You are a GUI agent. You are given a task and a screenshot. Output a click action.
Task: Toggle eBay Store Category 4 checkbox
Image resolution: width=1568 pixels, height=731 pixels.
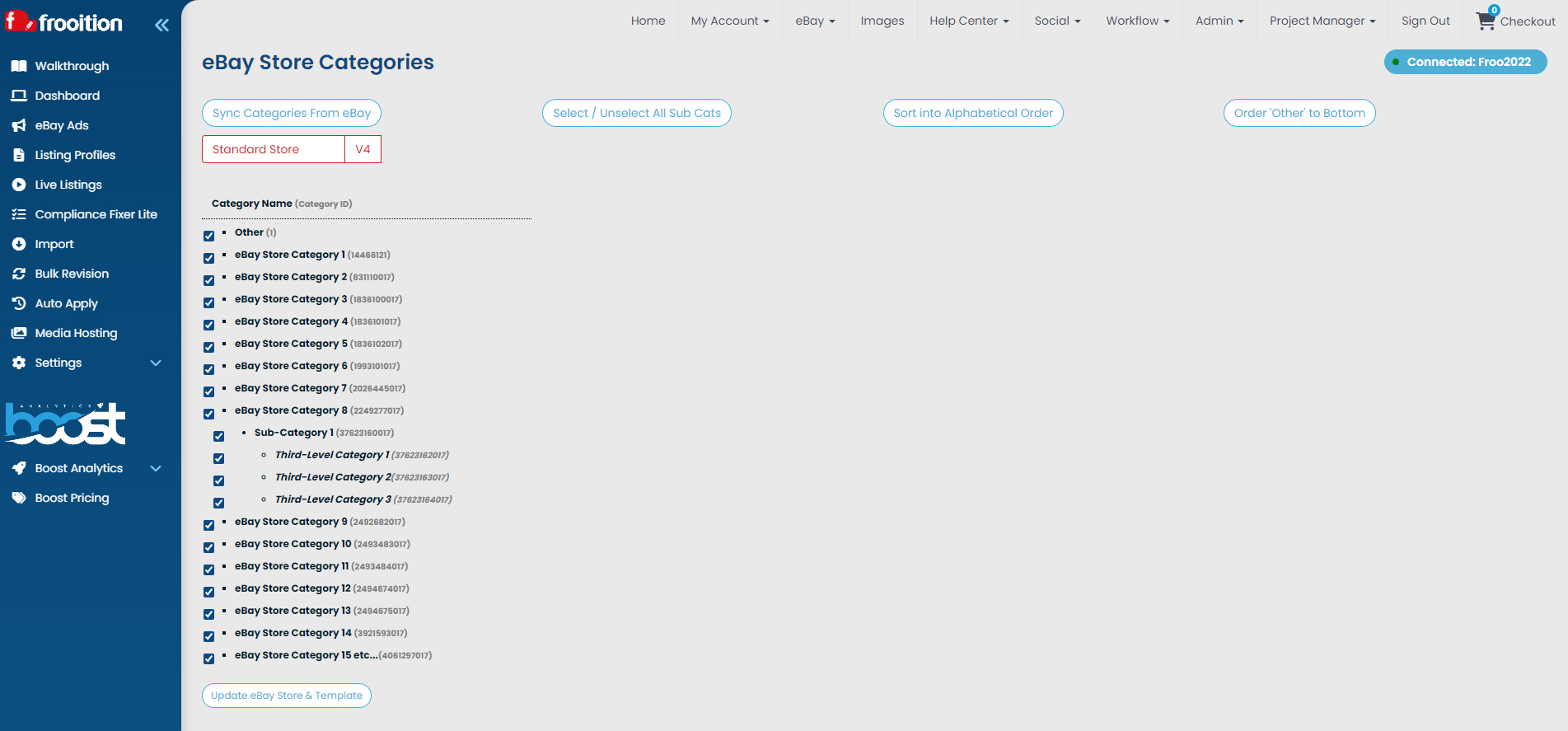[x=208, y=325]
